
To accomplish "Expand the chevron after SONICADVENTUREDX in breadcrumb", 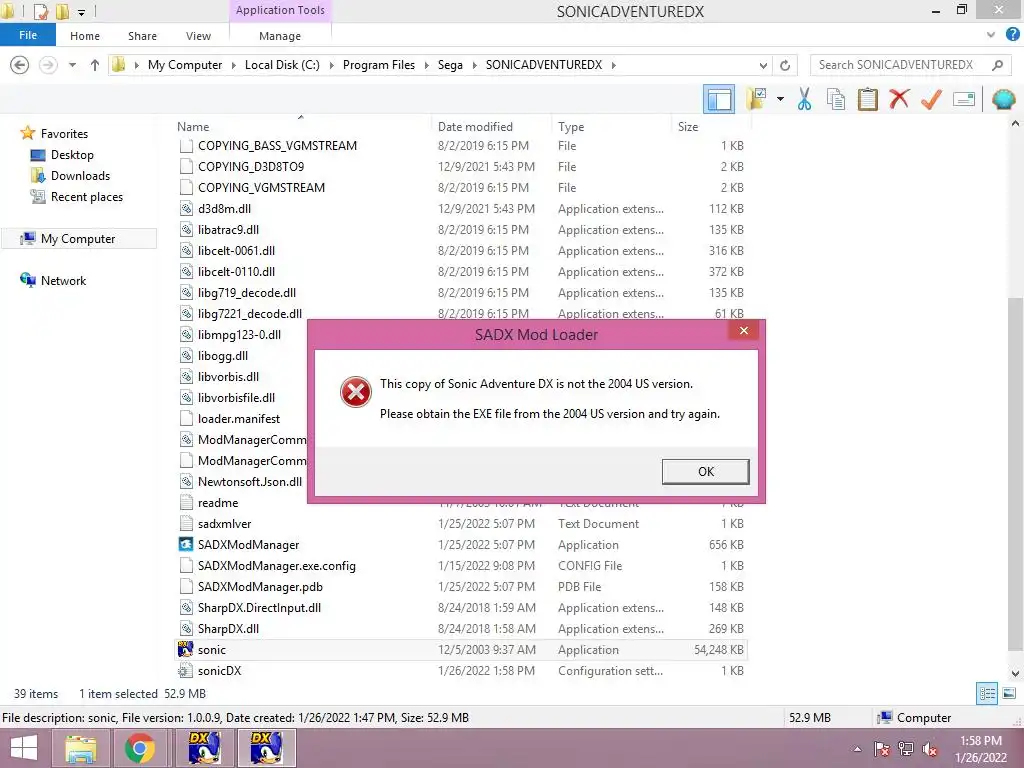I will 613,65.
